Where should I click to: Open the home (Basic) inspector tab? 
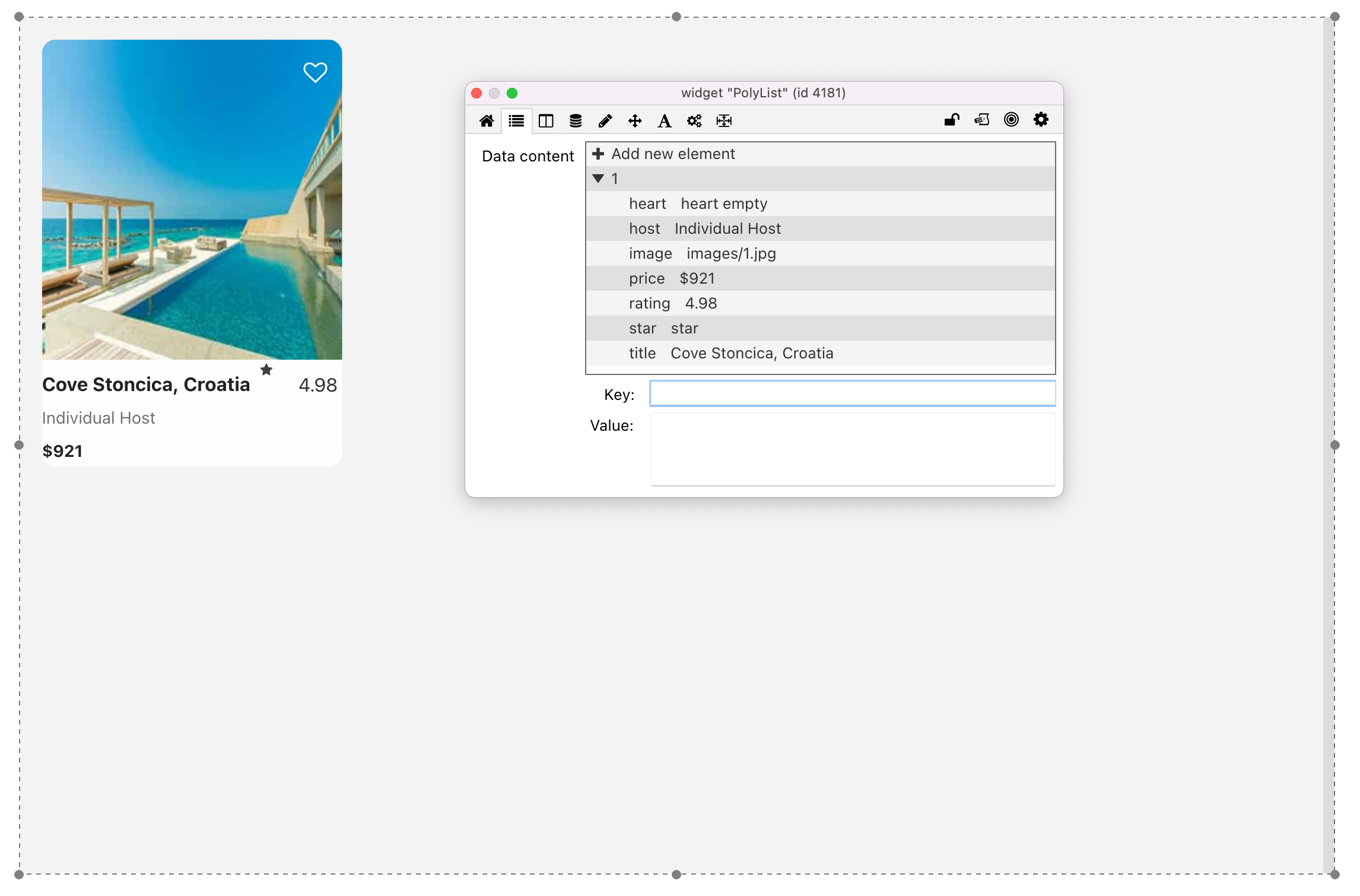pyautogui.click(x=487, y=121)
